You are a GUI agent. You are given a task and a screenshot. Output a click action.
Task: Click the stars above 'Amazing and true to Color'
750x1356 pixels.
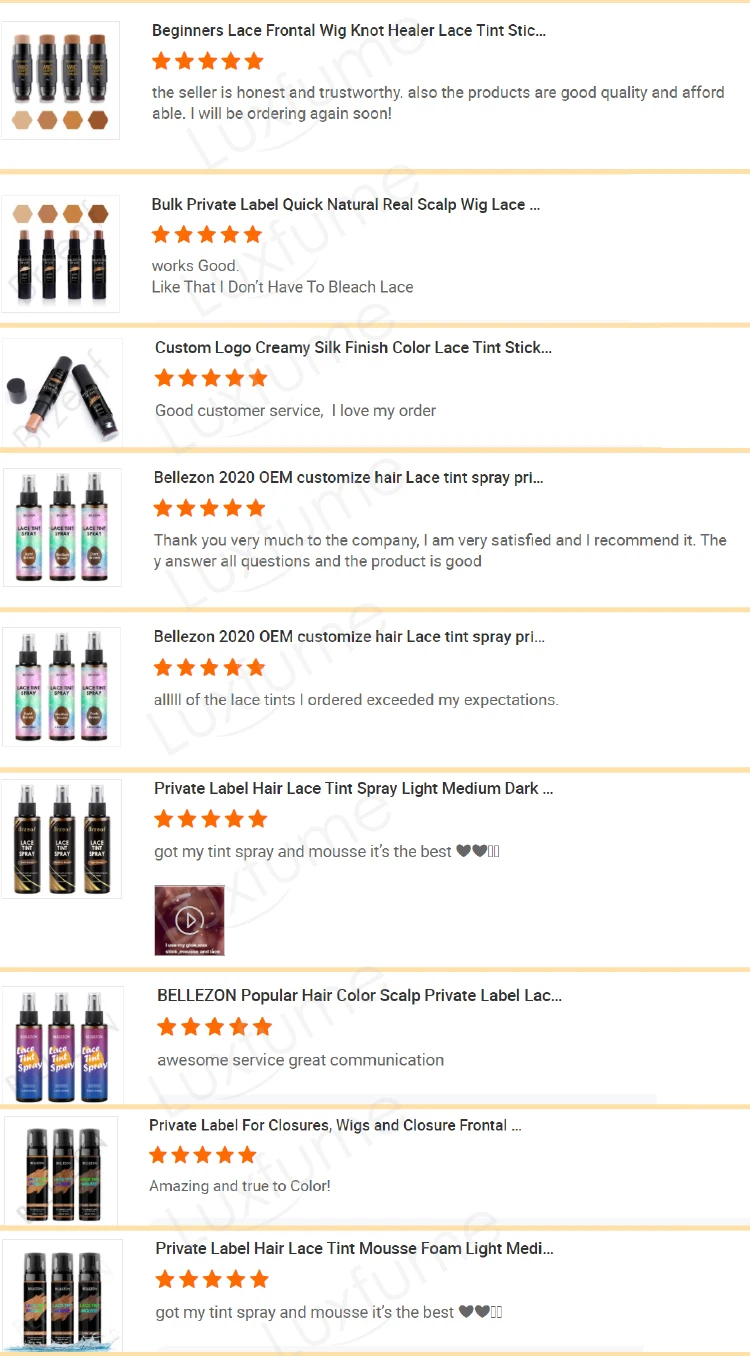point(204,1156)
